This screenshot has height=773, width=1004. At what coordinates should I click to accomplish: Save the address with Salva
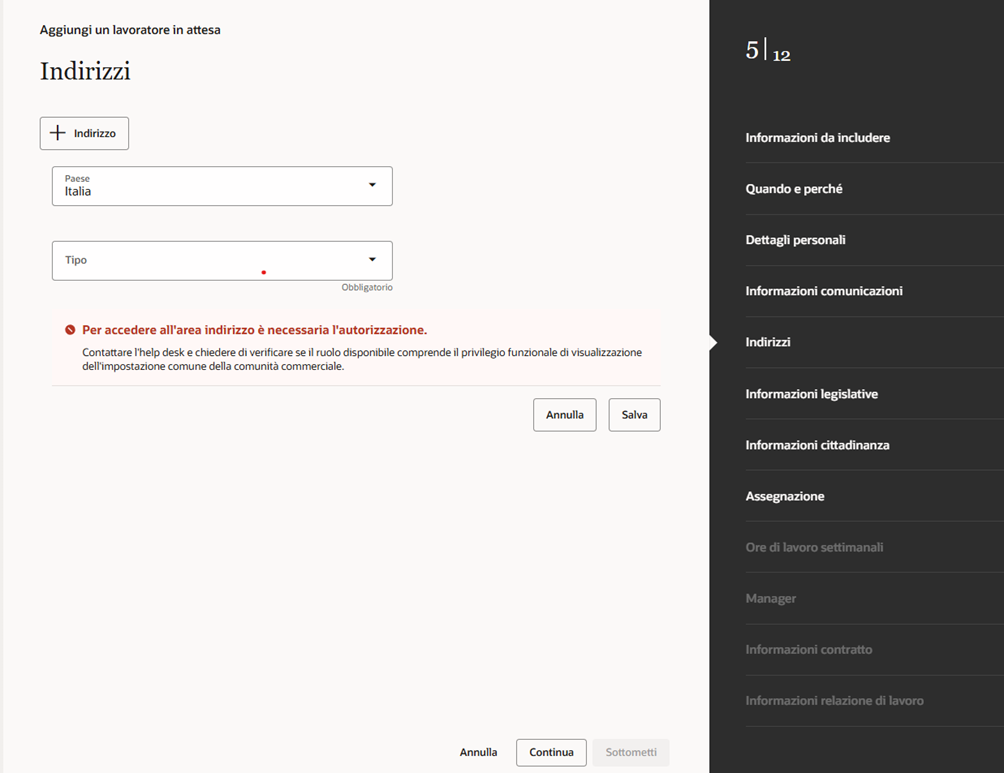[635, 414]
